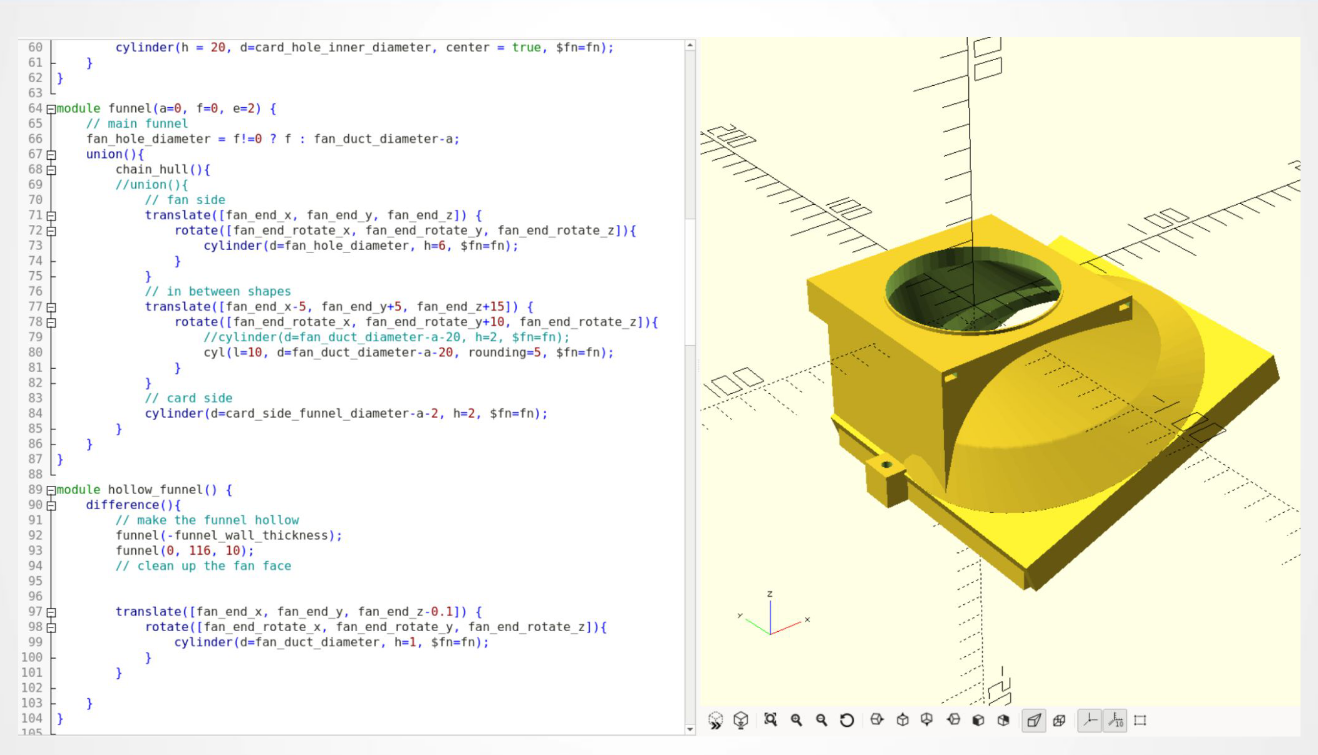Fold the chain_hull block at line 68

51,170
